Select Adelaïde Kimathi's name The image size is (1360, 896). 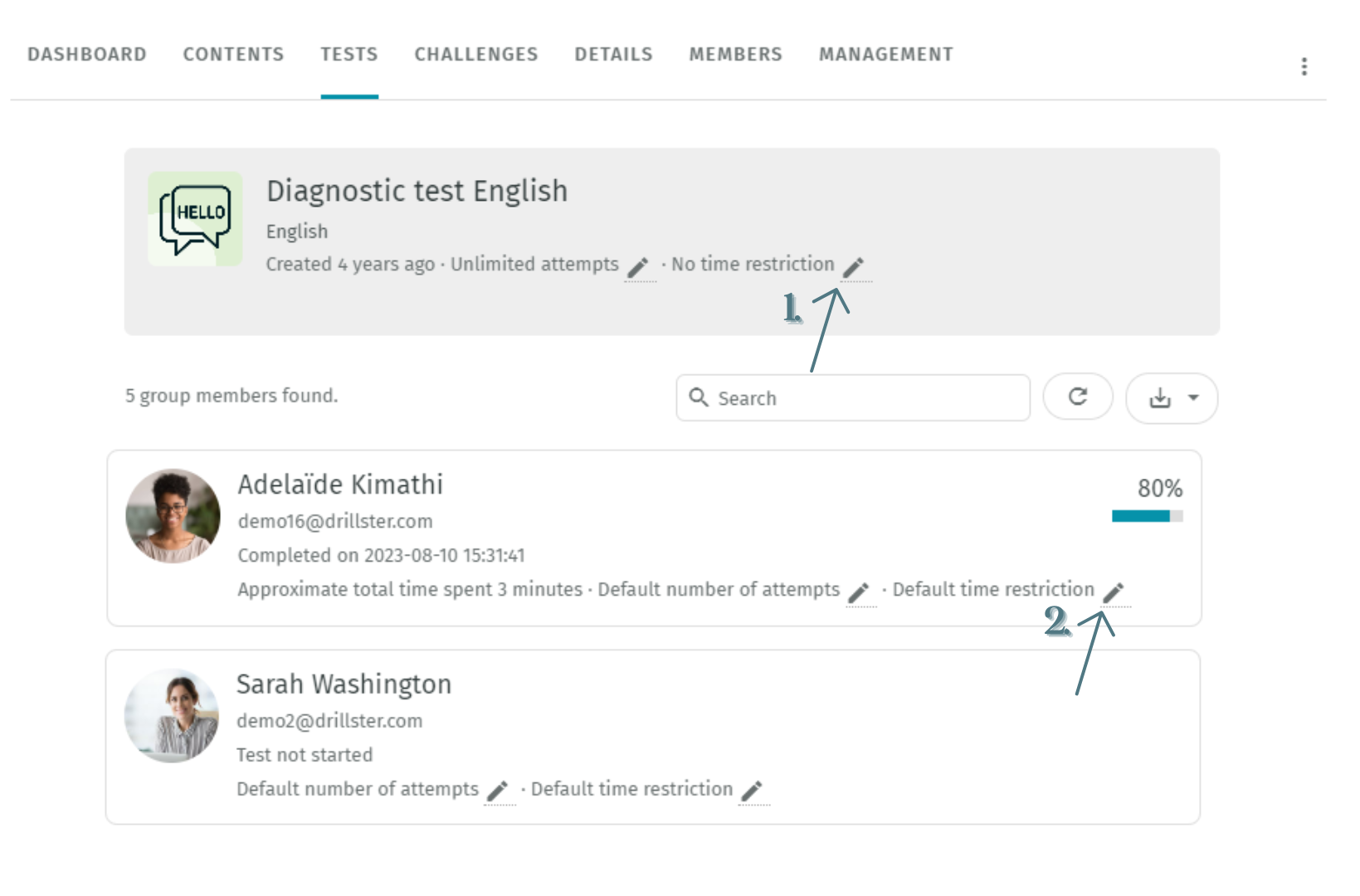[339, 485]
